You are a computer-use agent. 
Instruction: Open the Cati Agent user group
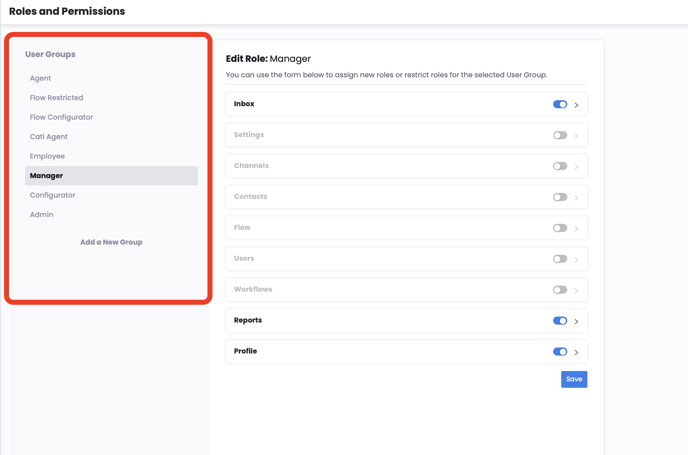[49, 137]
